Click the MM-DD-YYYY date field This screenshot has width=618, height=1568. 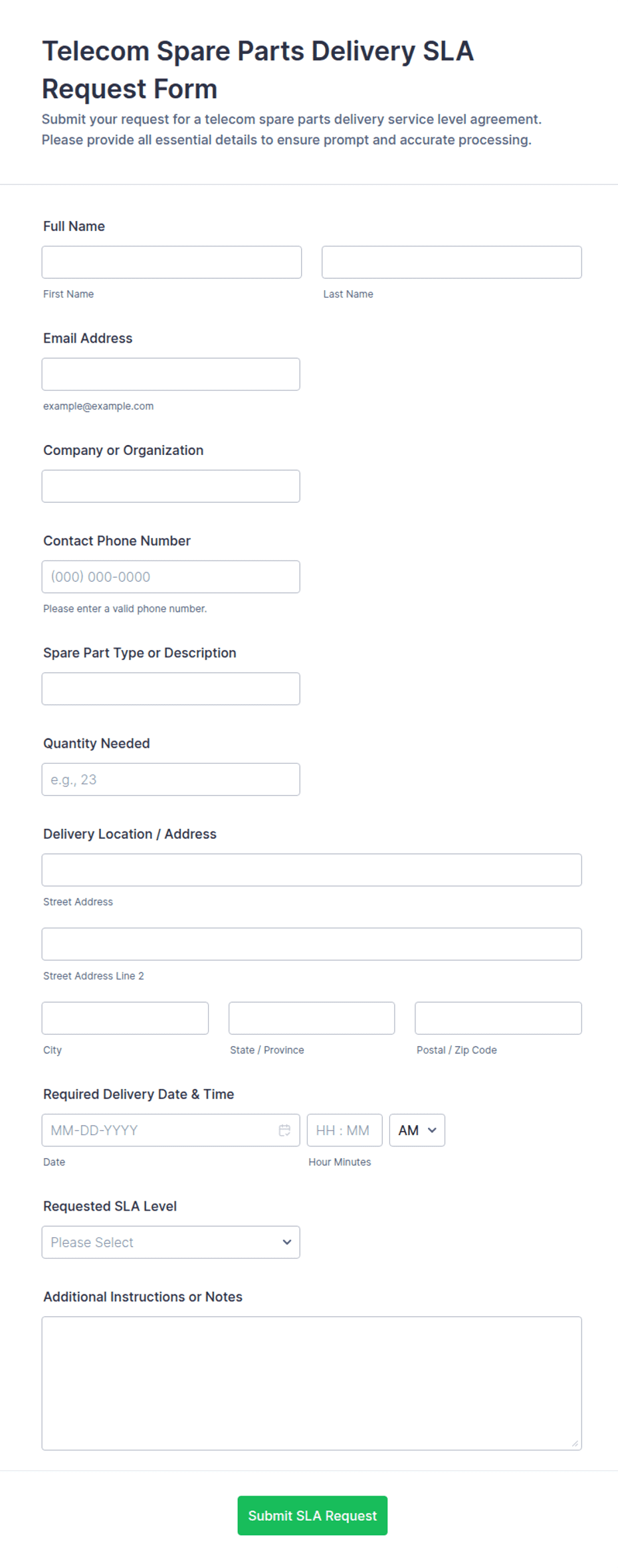171,1130
